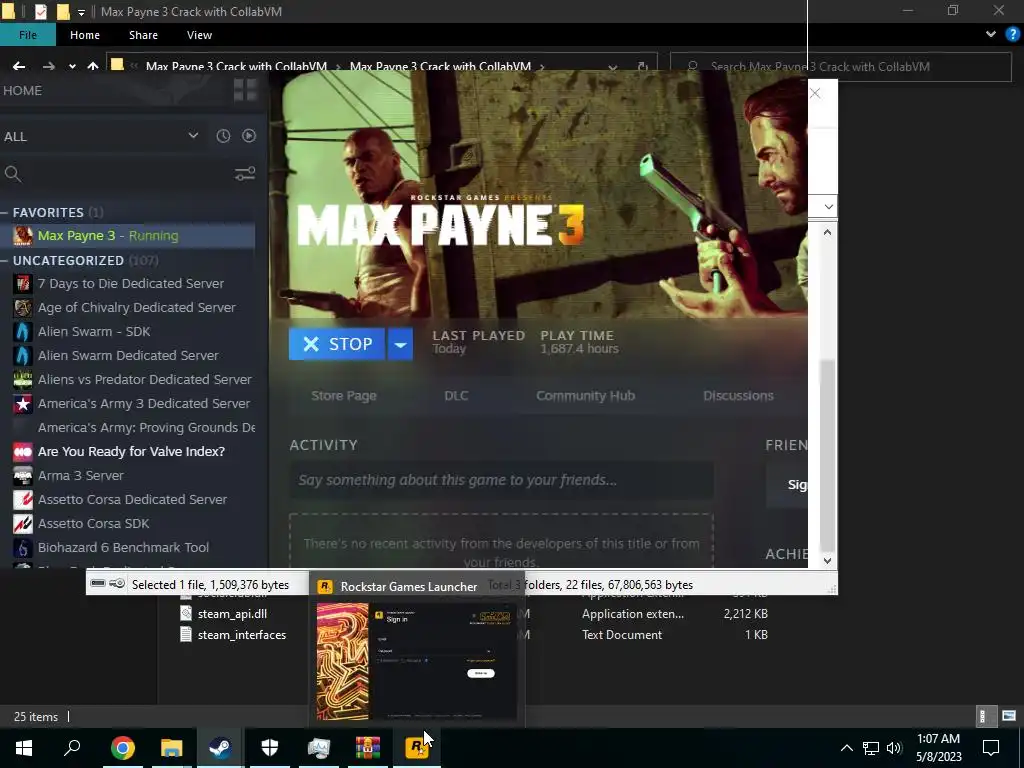Click the taskbar volume speaker icon

(894, 748)
